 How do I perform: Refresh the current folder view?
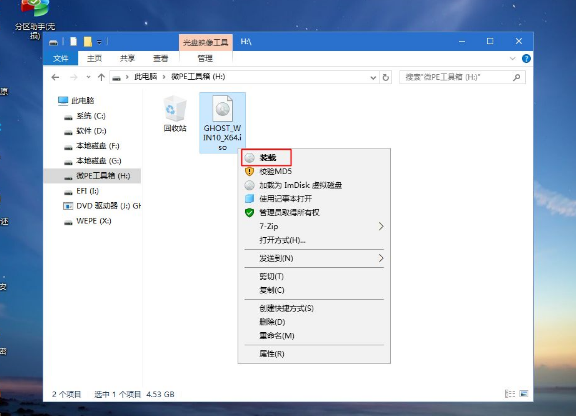(385, 78)
